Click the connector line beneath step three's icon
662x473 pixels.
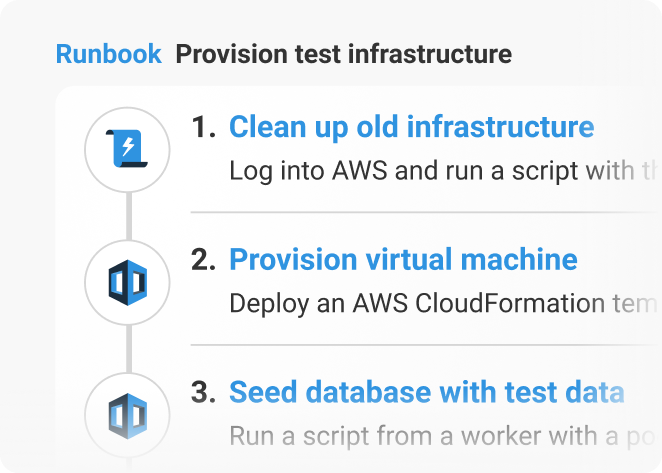(x=129, y=465)
